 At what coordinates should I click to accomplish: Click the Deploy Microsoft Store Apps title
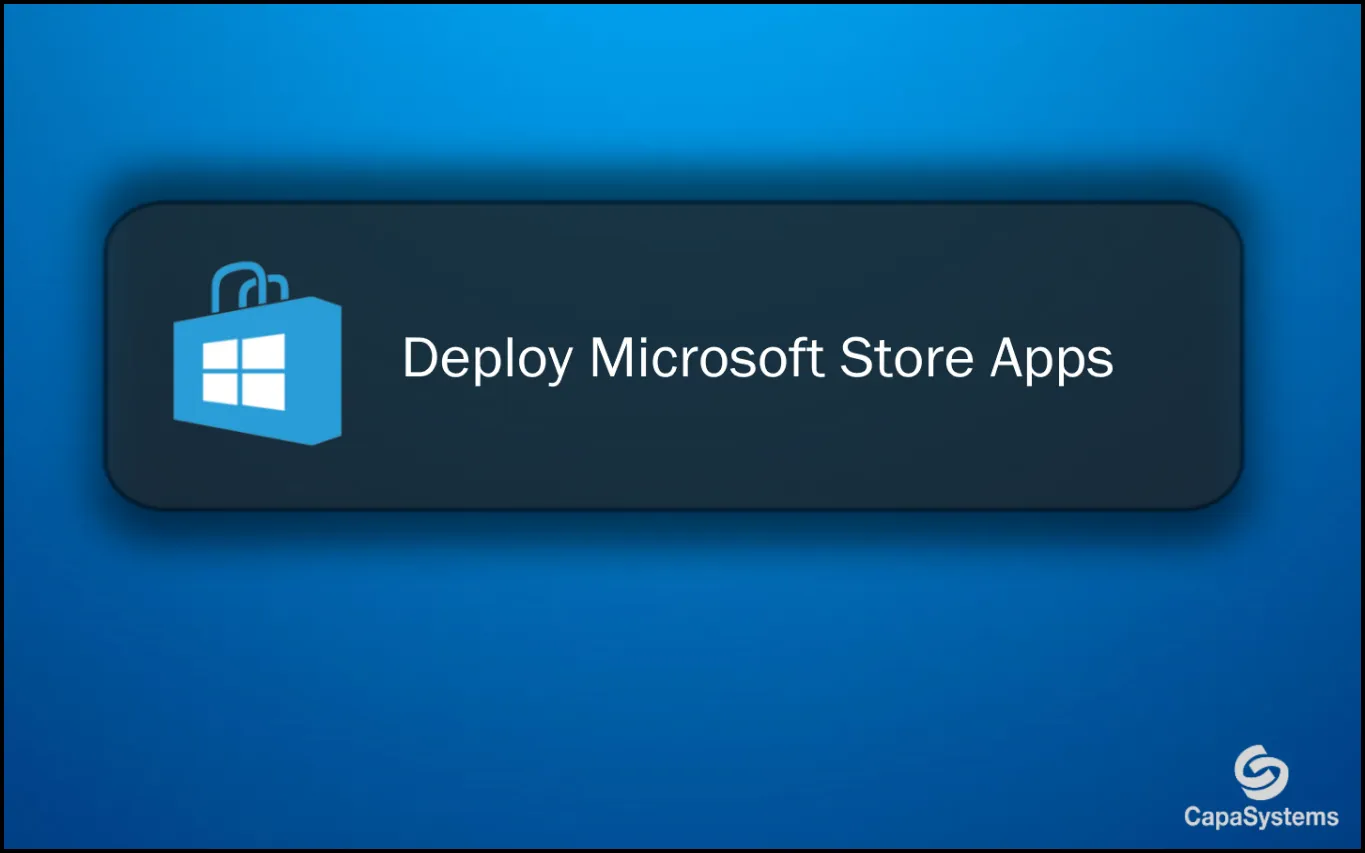coord(757,358)
